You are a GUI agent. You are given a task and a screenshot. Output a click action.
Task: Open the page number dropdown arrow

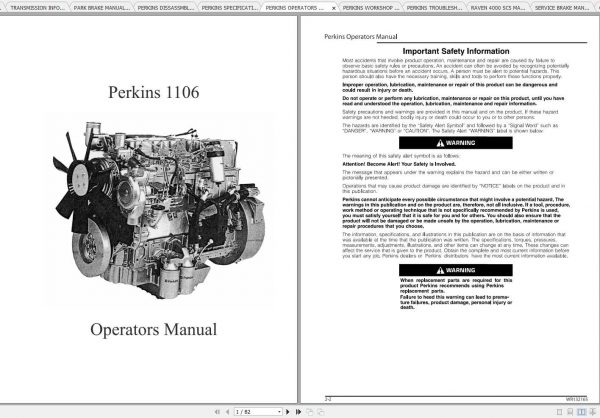pos(279,411)
